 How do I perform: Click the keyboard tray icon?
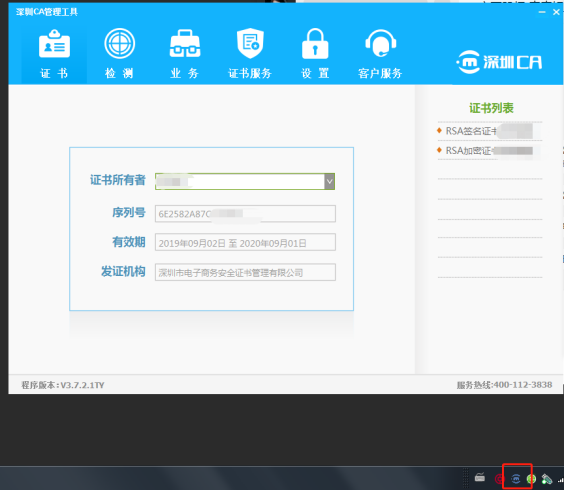[x=480, y=478]
